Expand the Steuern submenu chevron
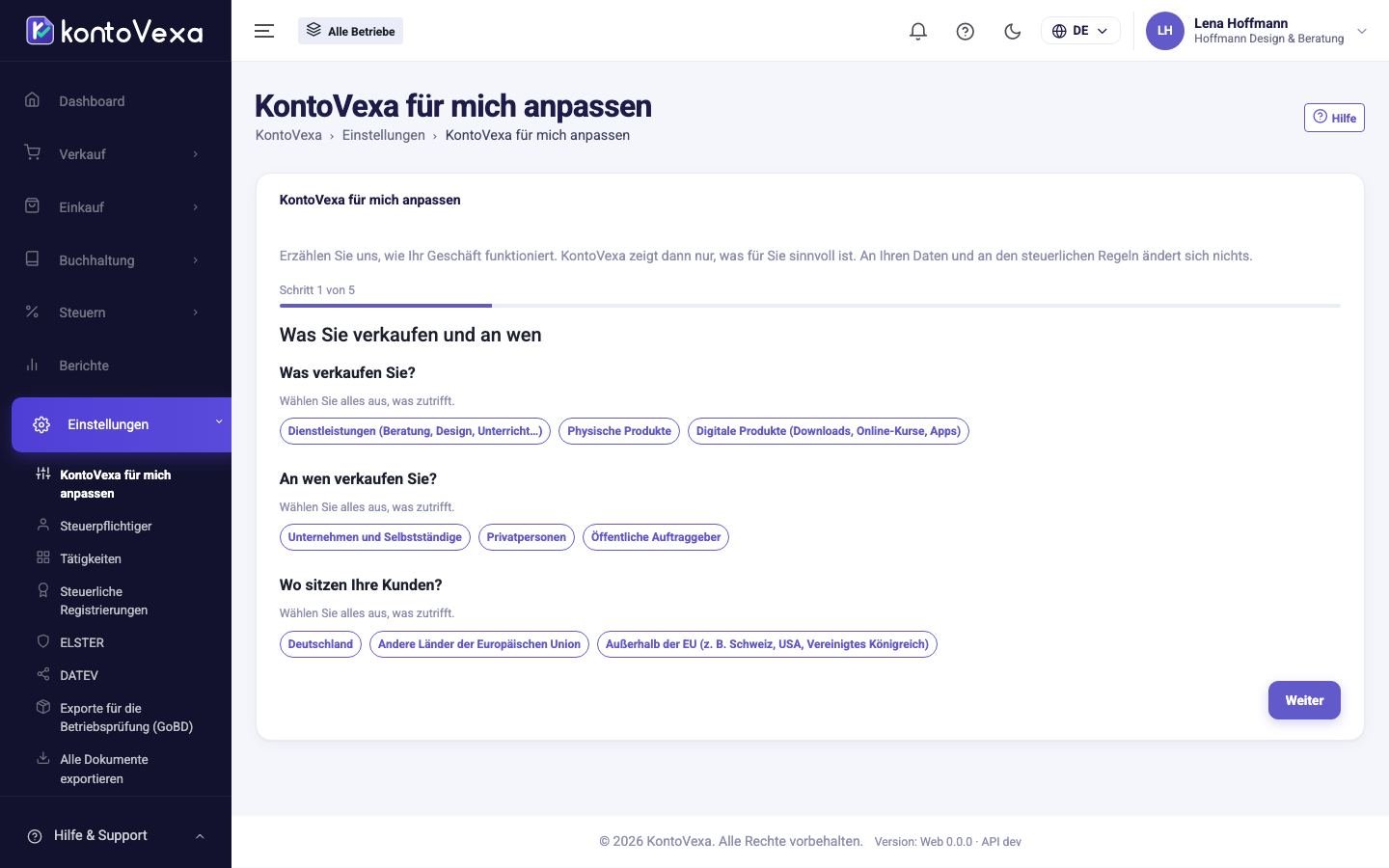The image size is (1389, 868). tap(196, 312)
